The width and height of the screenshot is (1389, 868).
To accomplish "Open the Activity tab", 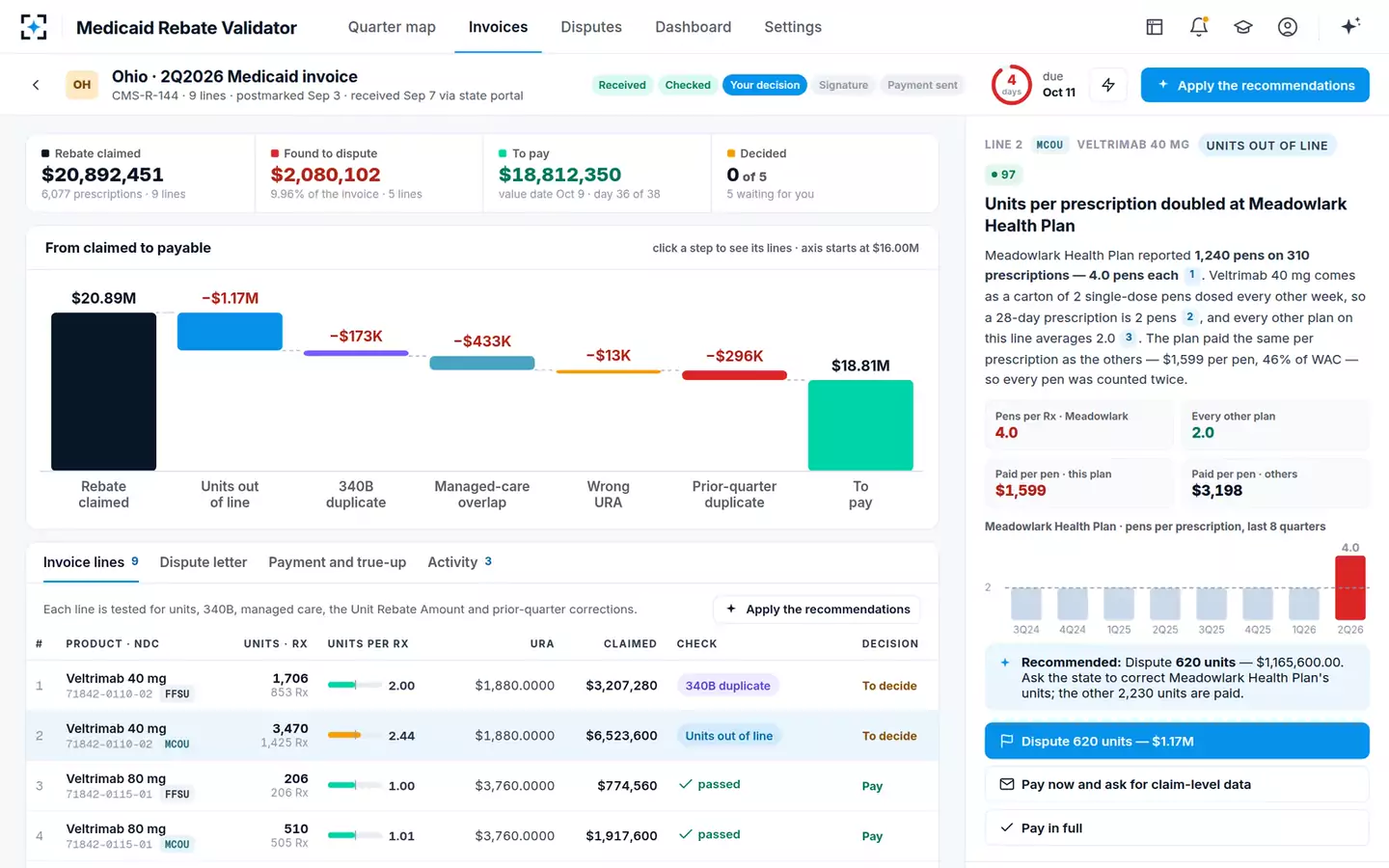I will click(x=460, y=562).
